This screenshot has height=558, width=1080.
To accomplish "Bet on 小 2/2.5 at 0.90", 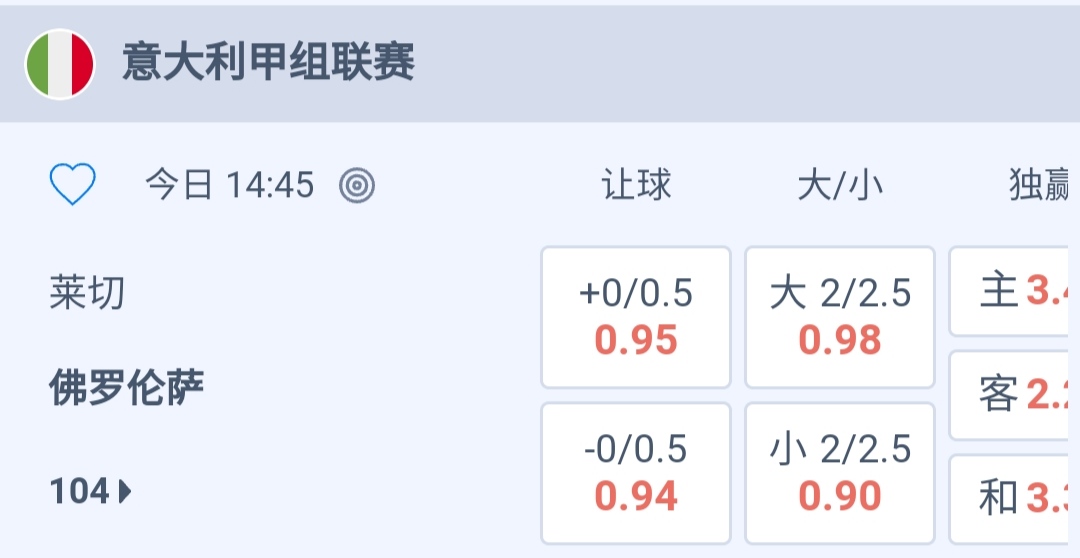I will click(840, 473).
